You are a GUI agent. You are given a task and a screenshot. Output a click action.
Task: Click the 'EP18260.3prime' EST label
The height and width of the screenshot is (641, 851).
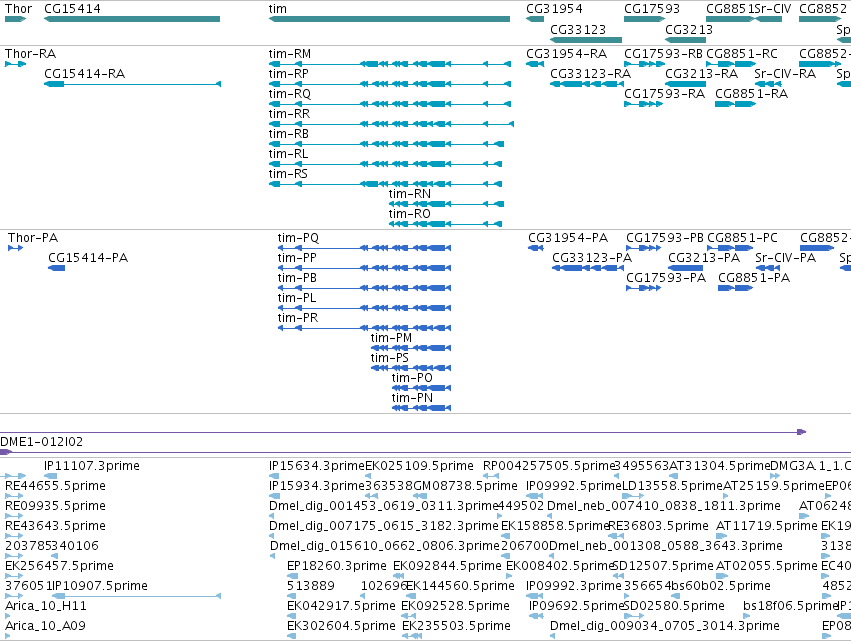coord(337,566)
